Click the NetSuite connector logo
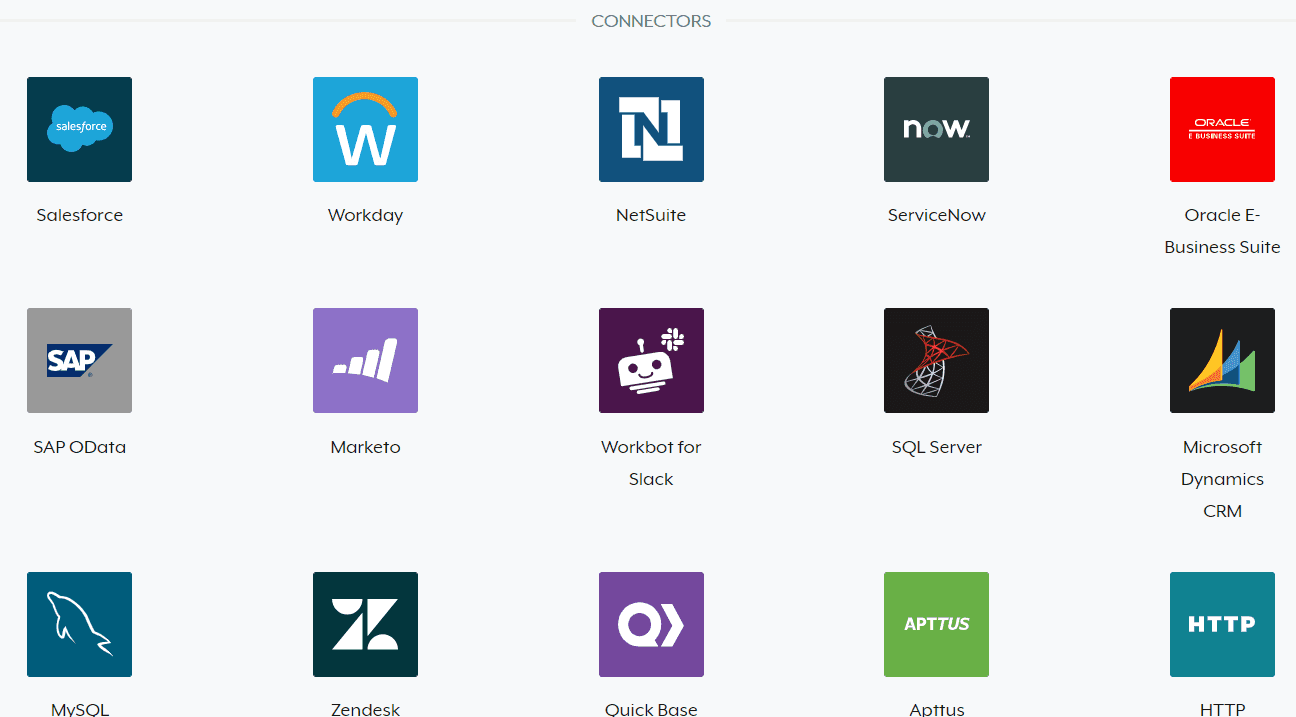 click(x=651, y=129)
